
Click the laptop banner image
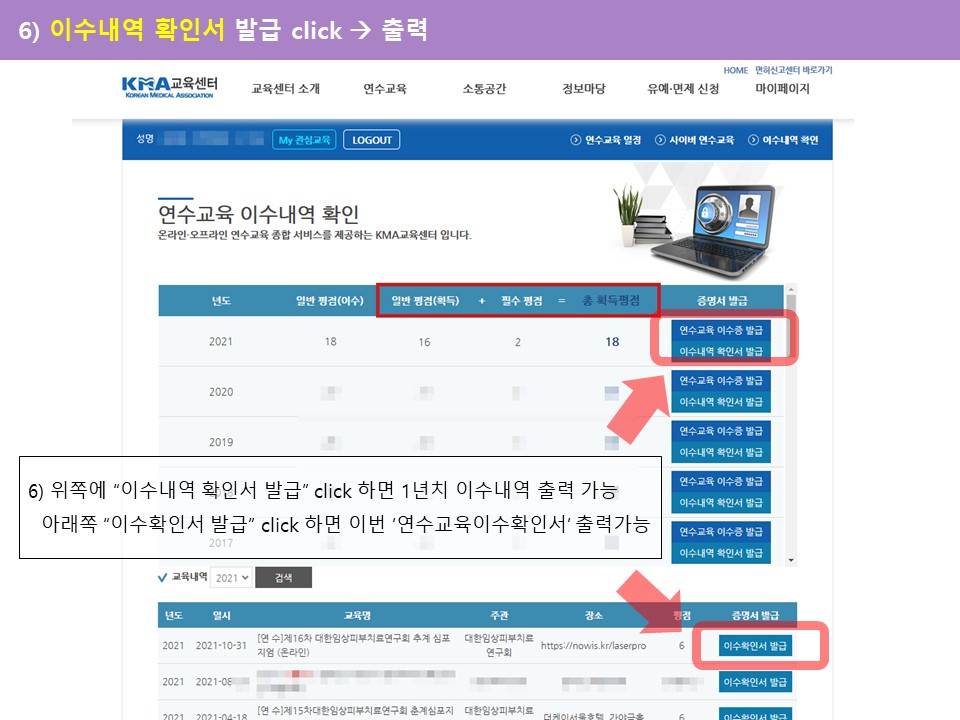pyautogui.click(x=695, y=218)
